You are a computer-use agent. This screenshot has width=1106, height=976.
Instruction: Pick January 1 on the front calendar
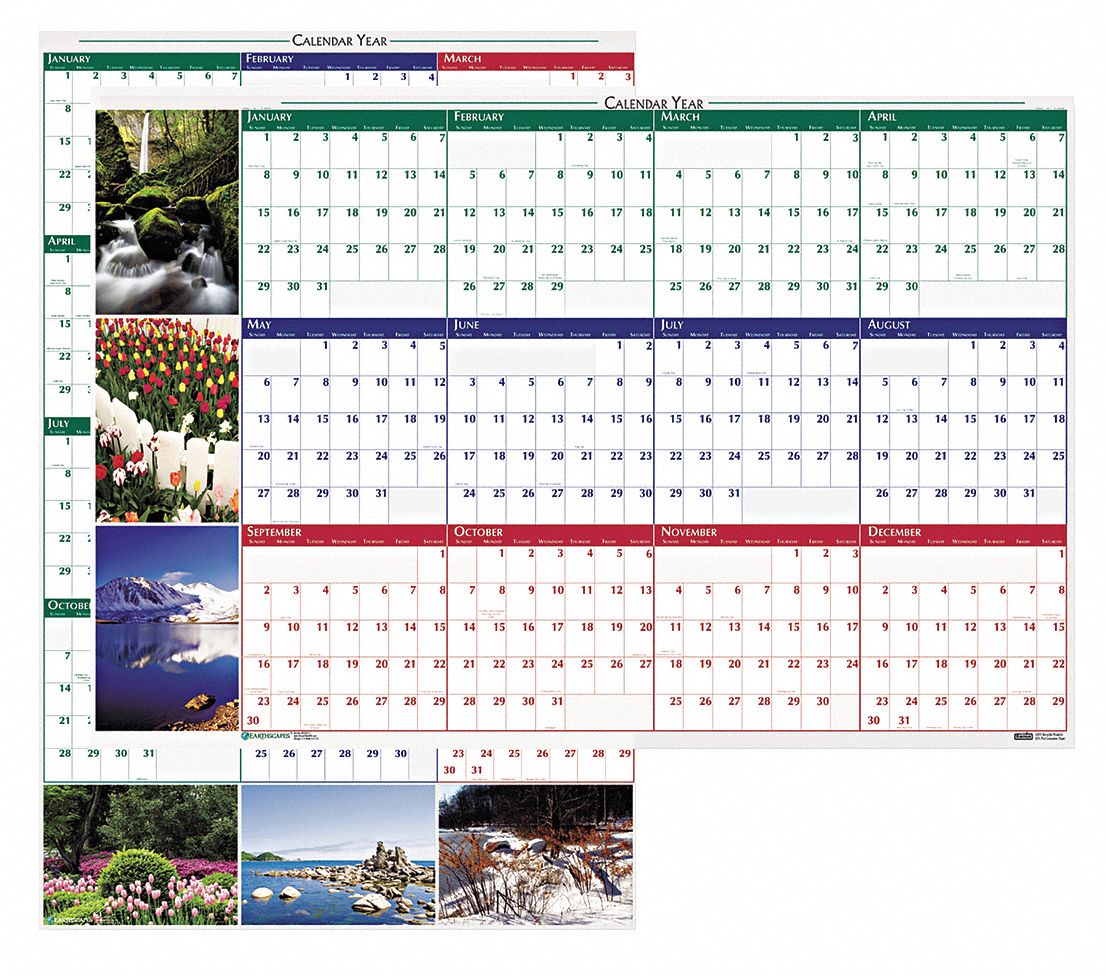pos(257,148)
